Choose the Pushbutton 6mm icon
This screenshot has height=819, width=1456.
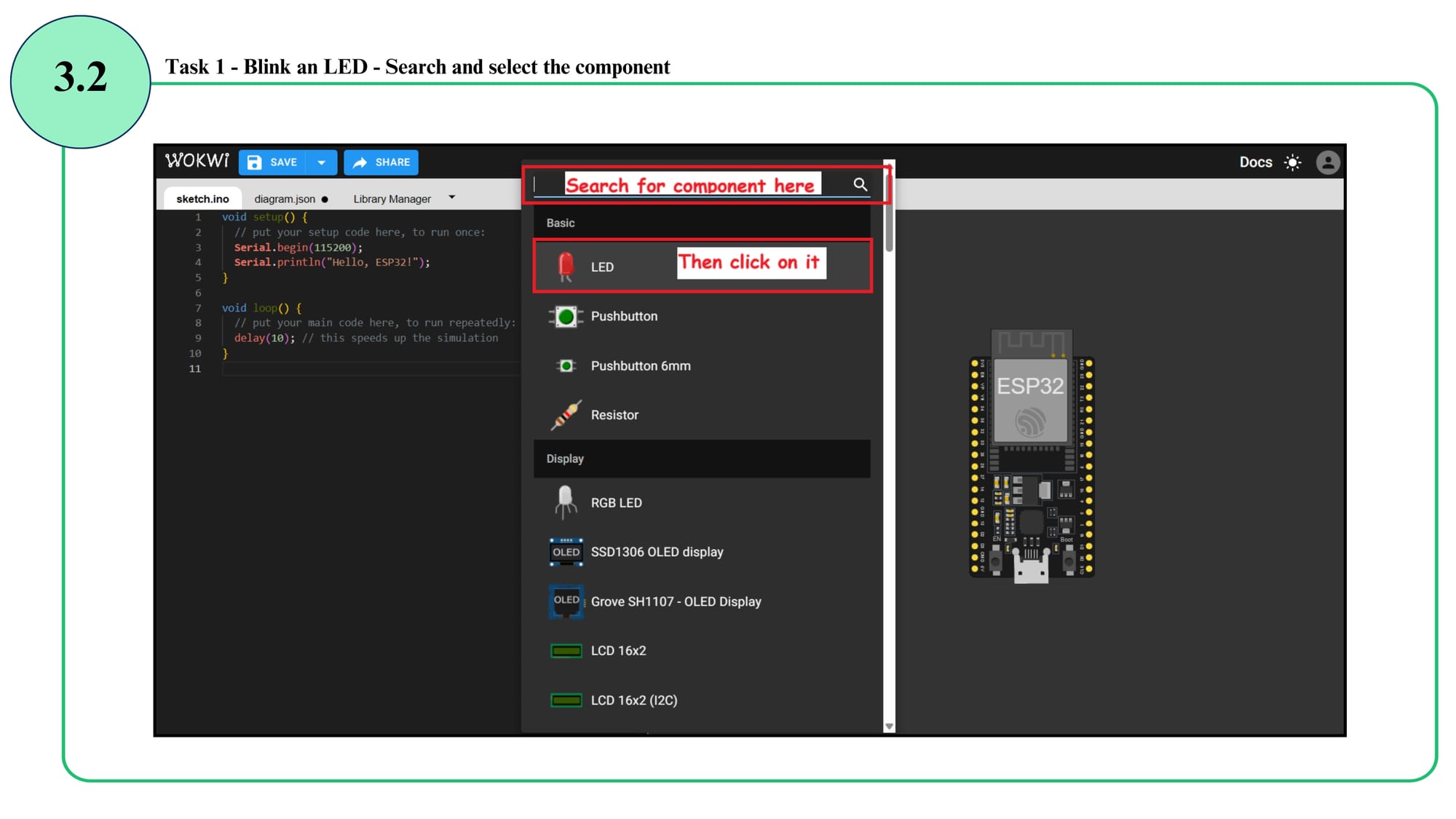[566, 365]
